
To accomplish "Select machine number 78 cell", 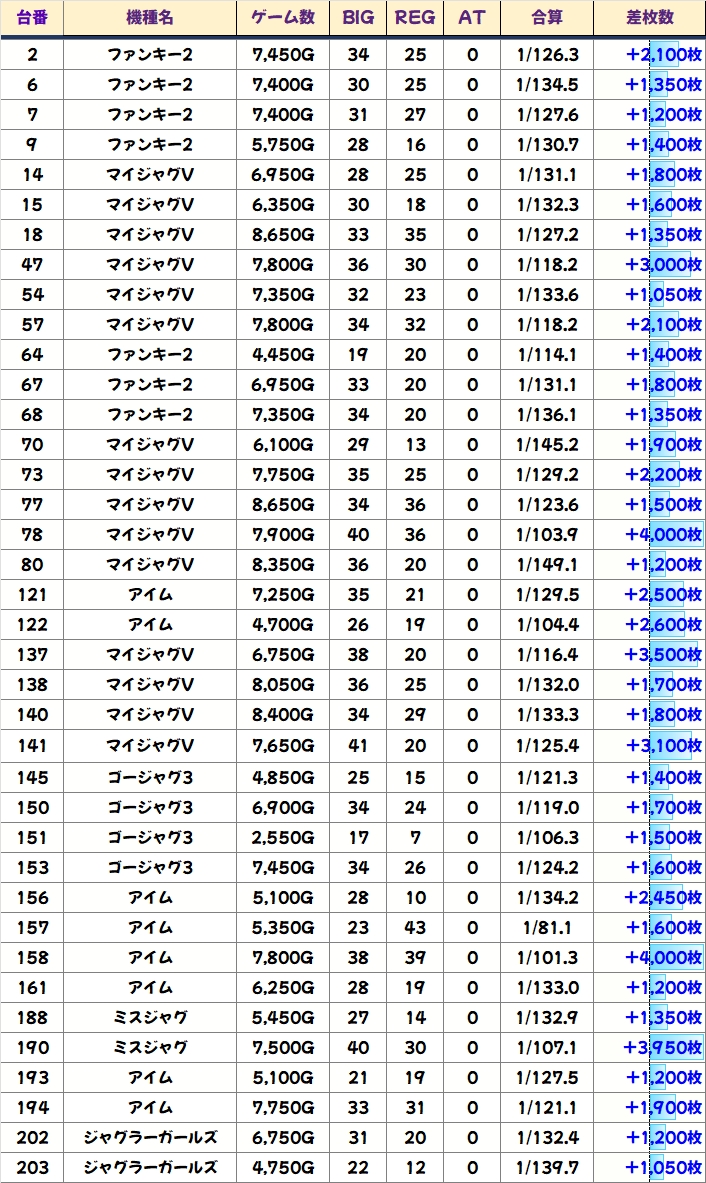I will pyautogui.click(x=32, y=535).
